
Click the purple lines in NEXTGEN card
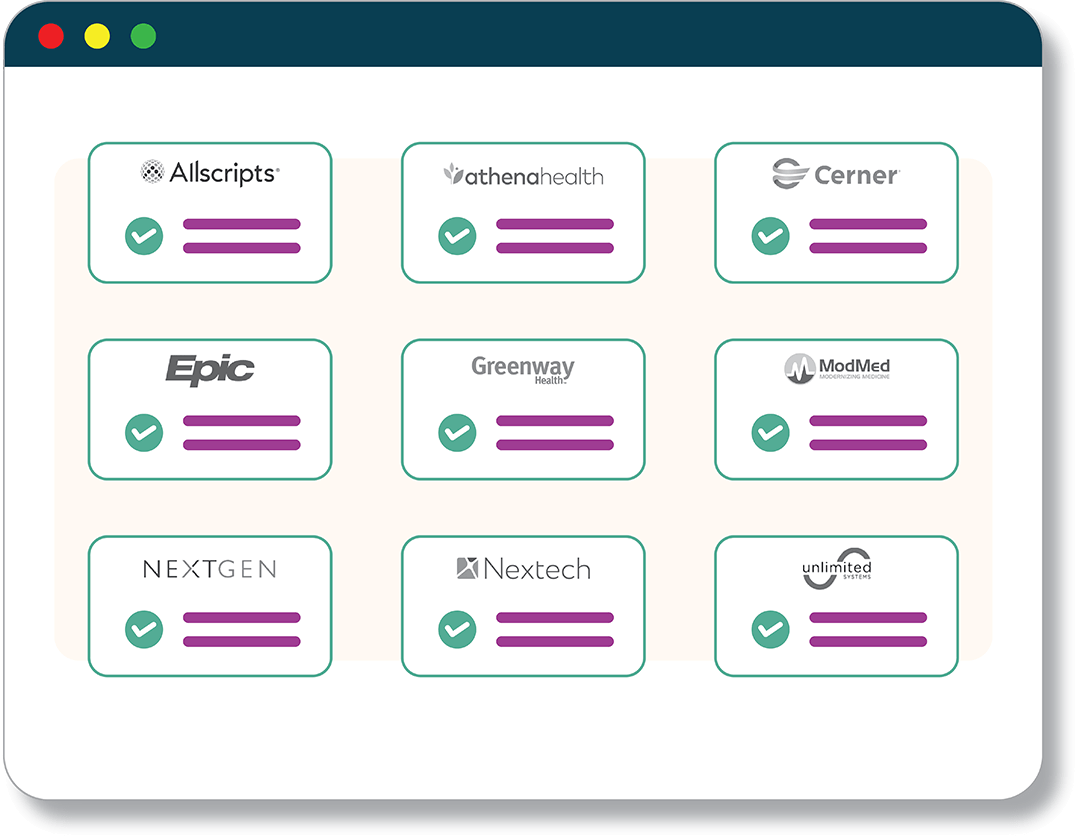click(x=242, y=629)
